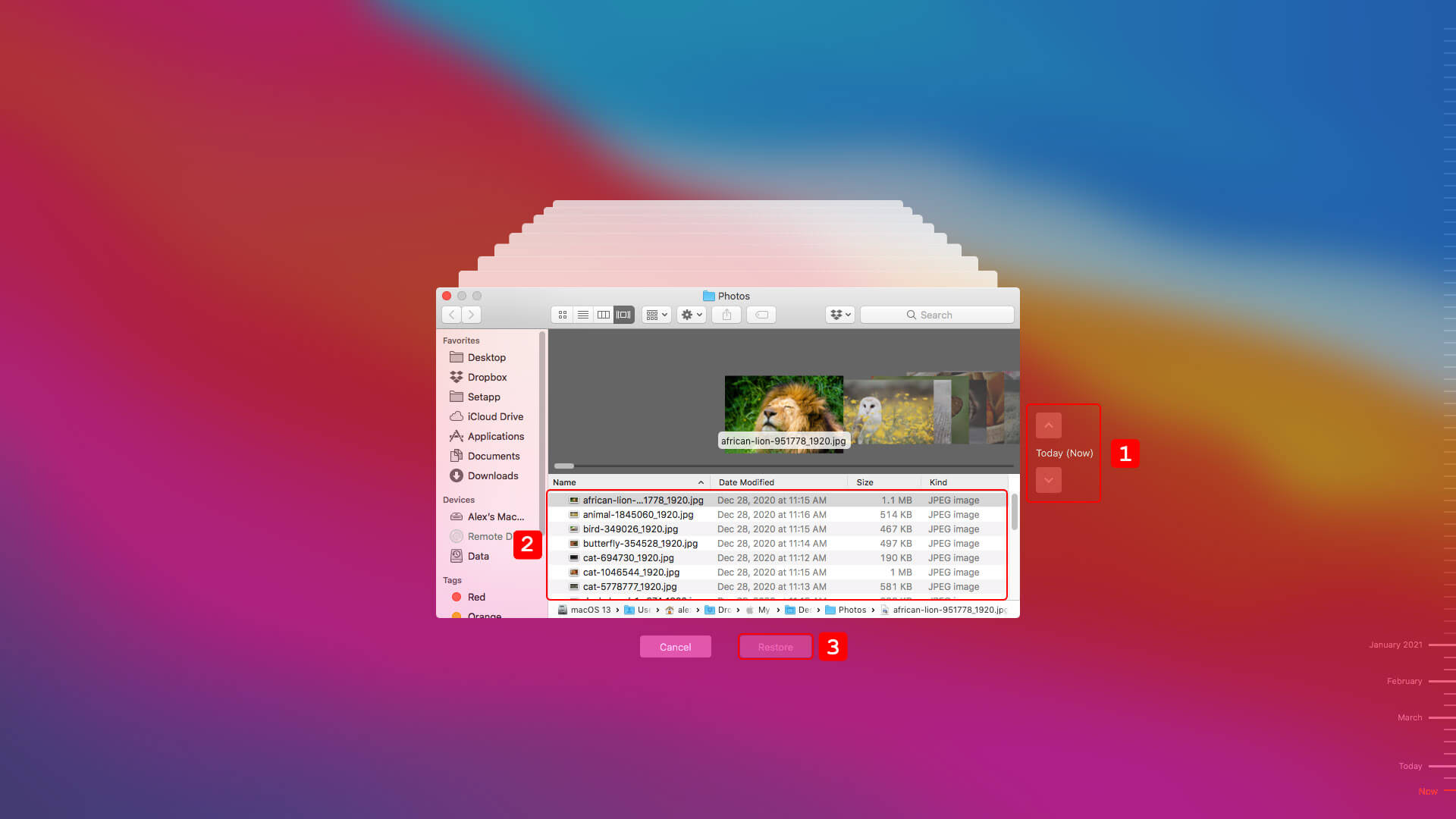Select the column list view icon

[x=602, y=315]
